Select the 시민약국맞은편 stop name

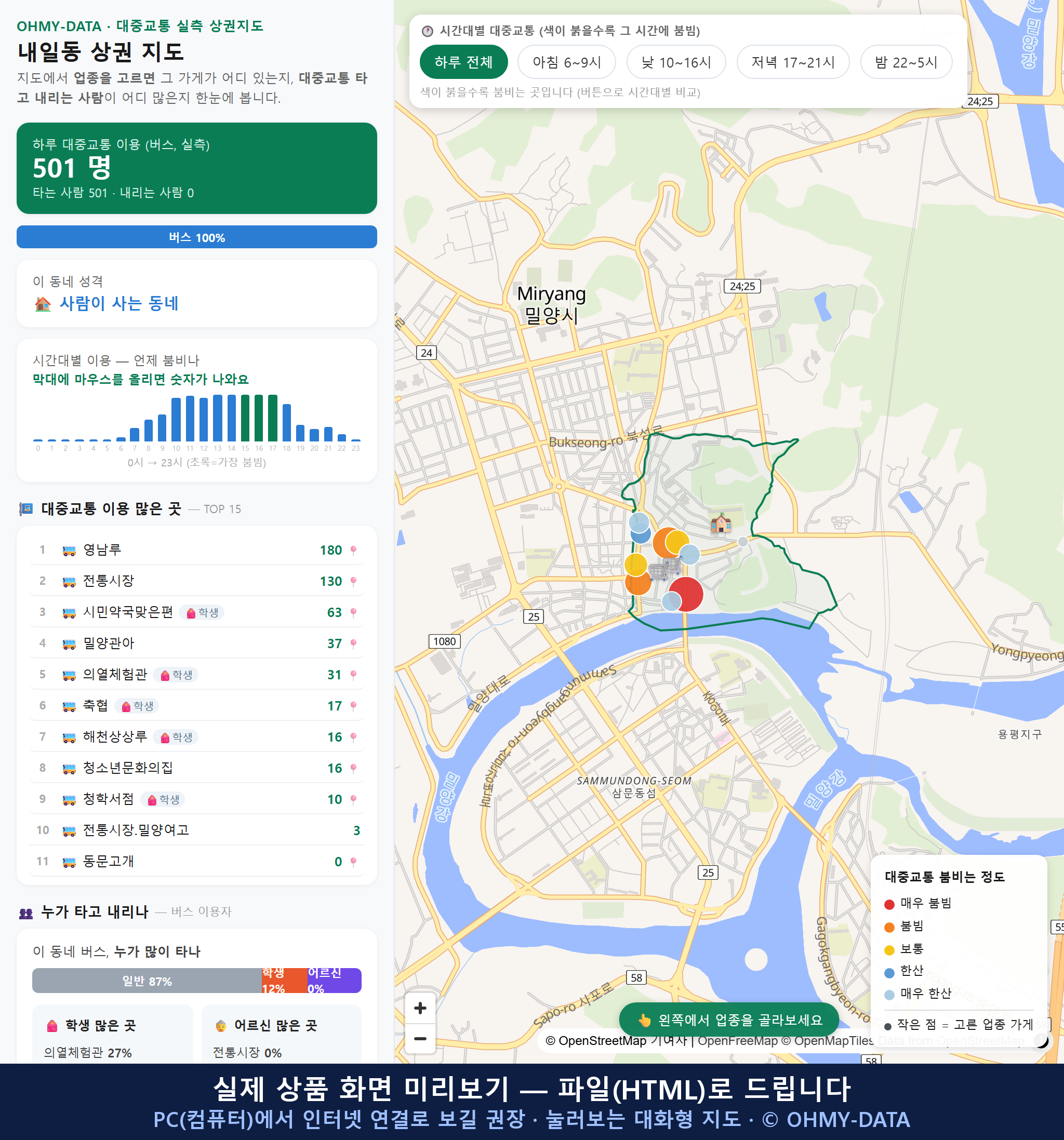click(128, 612)
